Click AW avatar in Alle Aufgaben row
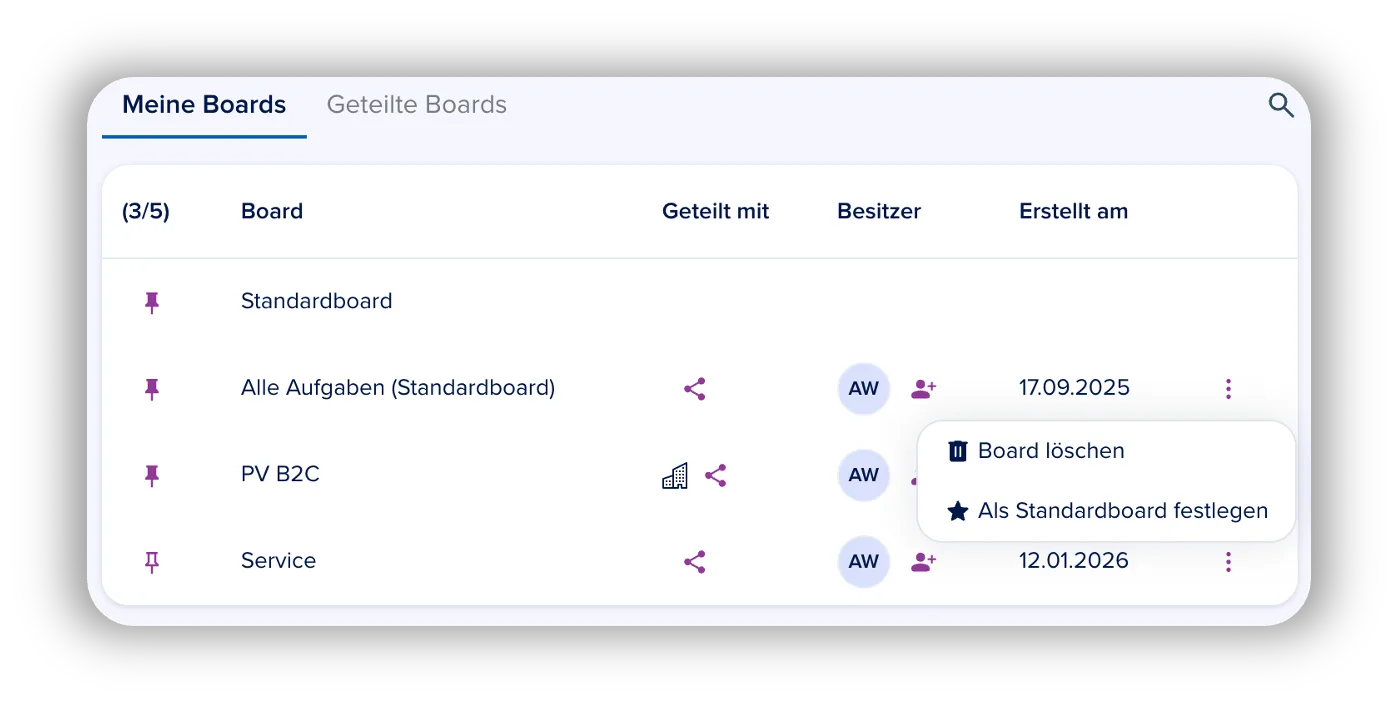 [863, 389]
